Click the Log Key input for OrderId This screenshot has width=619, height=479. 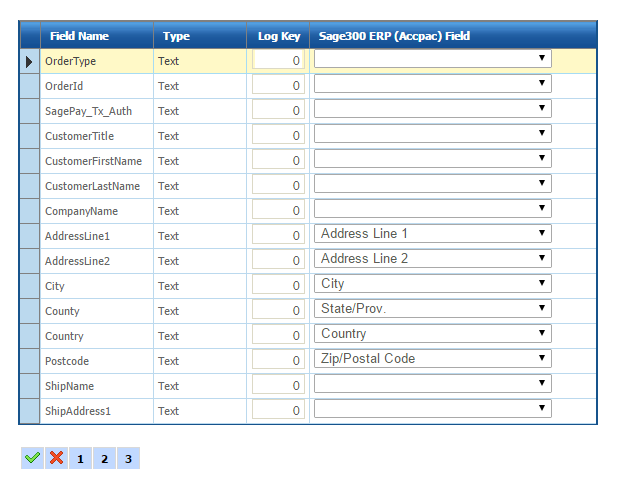click(x=278, y=86)
